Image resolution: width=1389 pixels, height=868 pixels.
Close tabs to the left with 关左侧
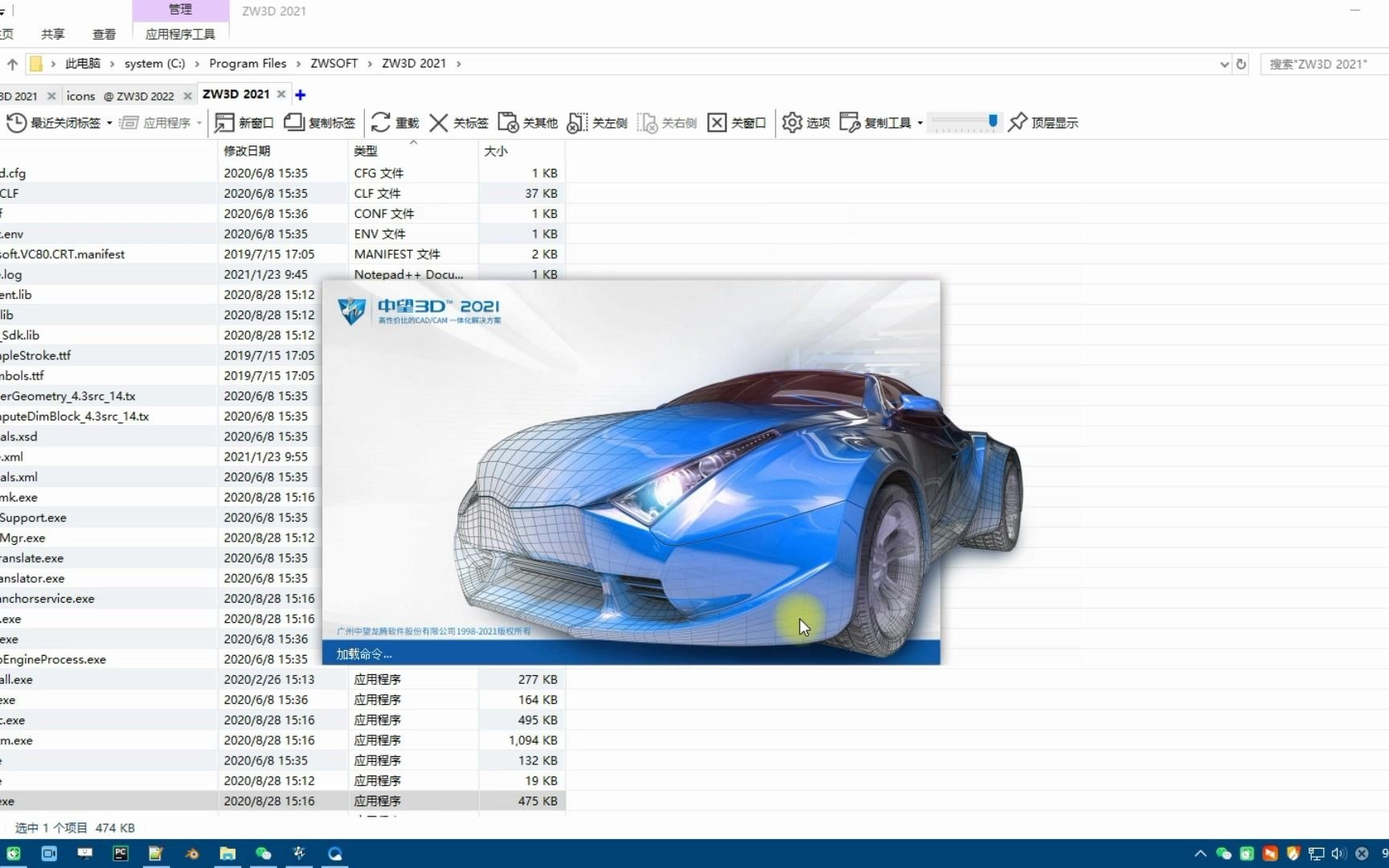pos(597,122)
